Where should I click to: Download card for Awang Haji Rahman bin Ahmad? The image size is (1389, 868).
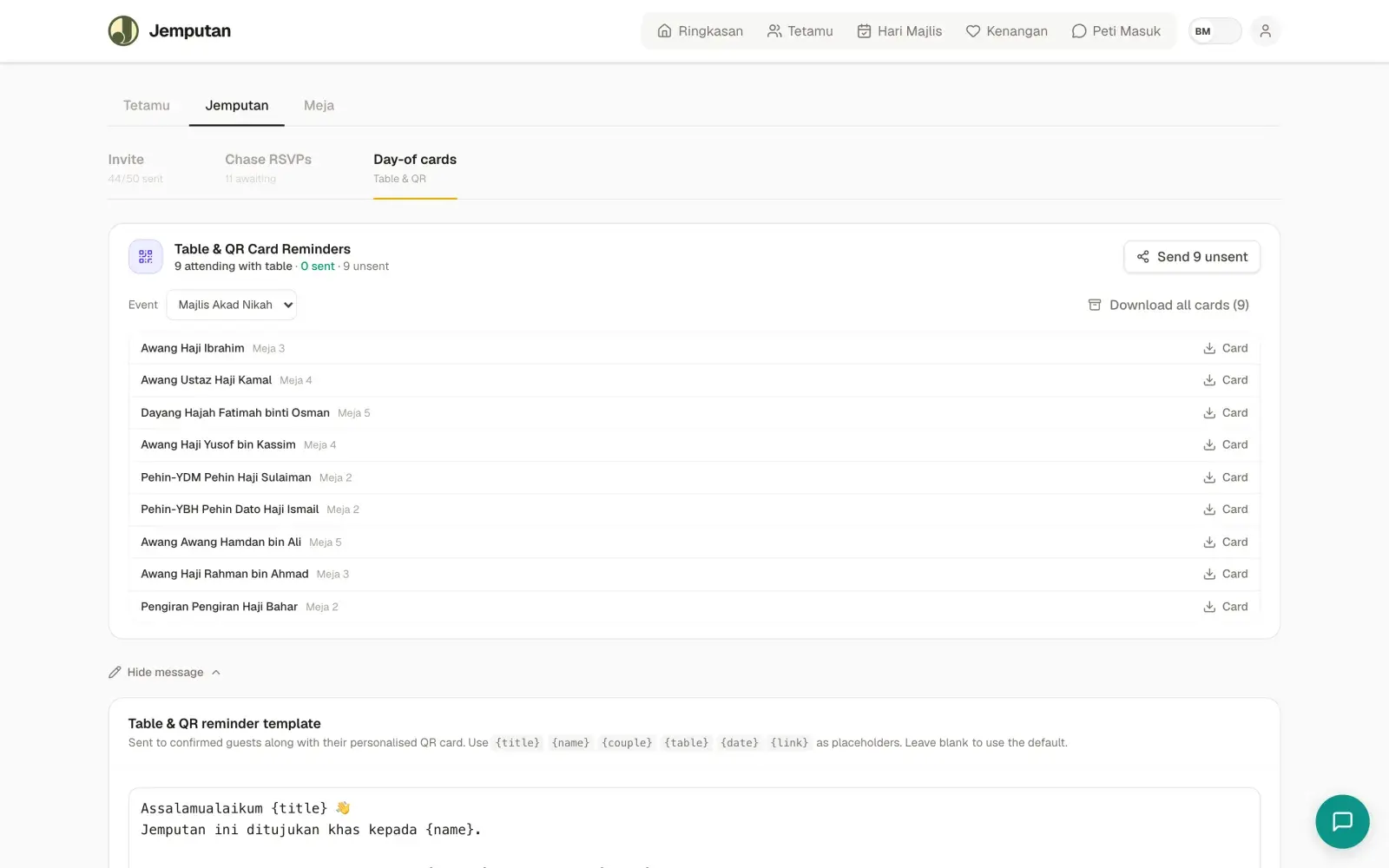click(1225, 574)
